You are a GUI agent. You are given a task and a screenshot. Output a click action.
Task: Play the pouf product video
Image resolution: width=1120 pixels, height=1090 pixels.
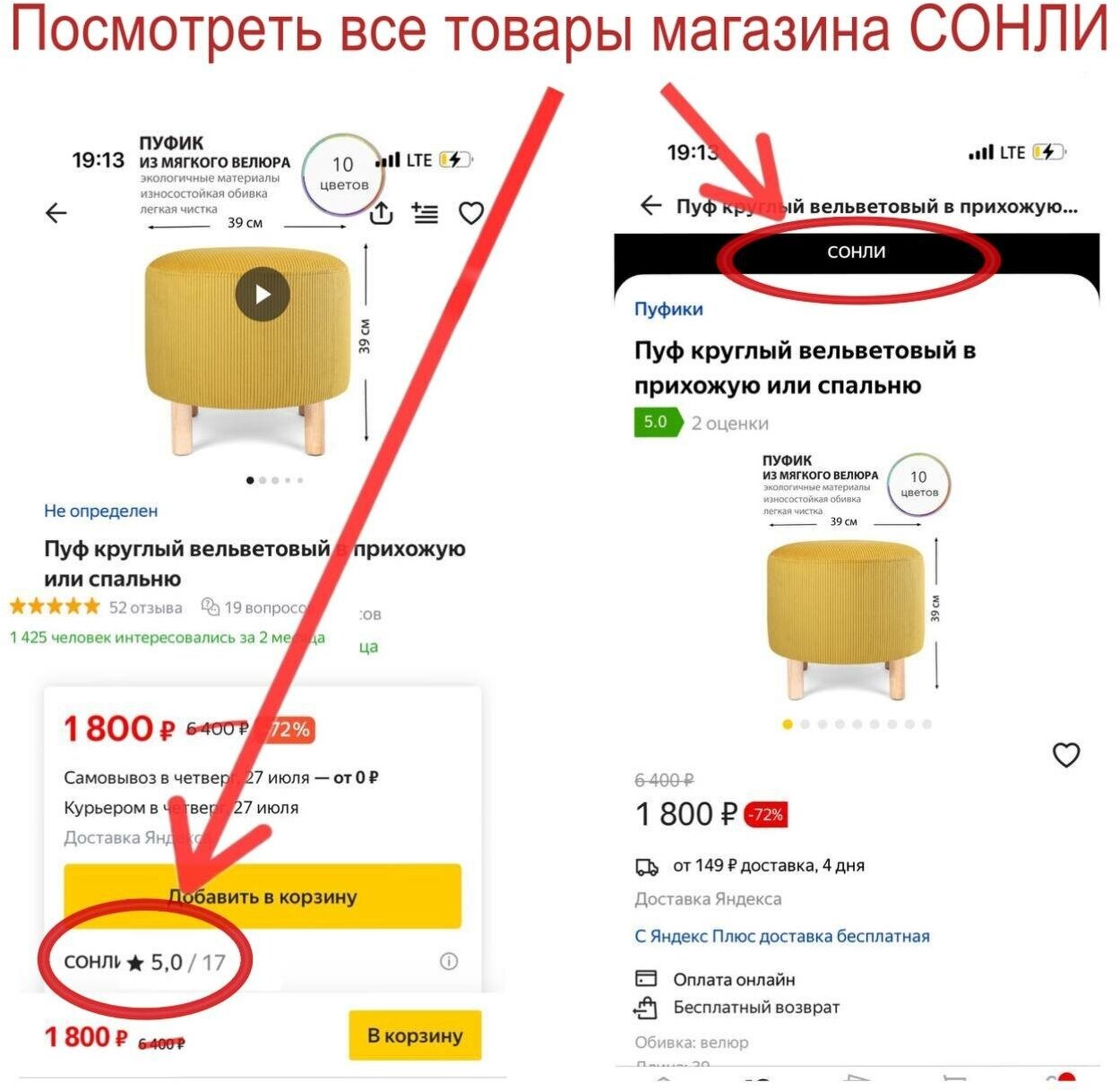pos(262,294)
